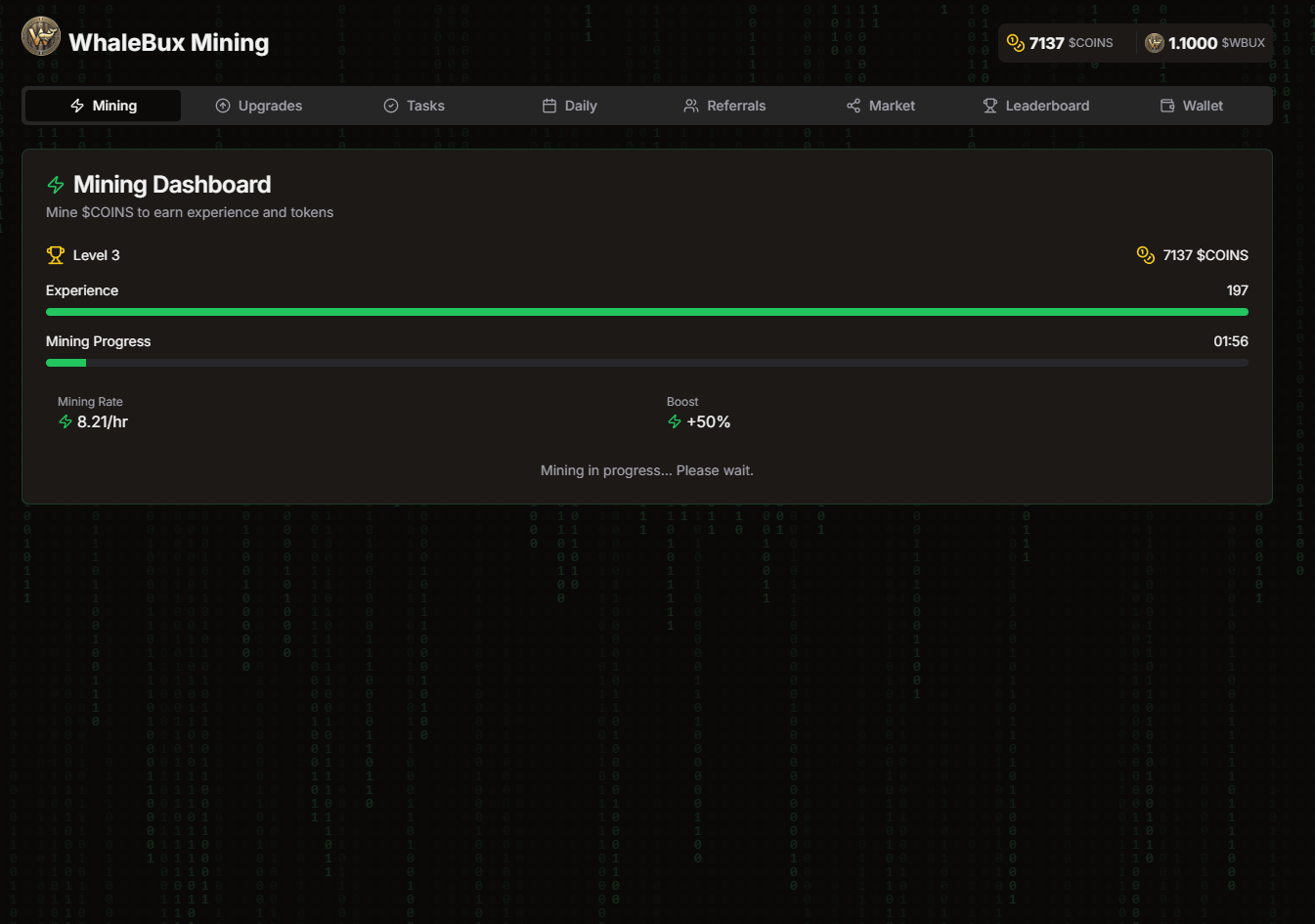Viewport: 1315px width, 924px height.
Task: Click the Boost label
Action: pos(682,402)
